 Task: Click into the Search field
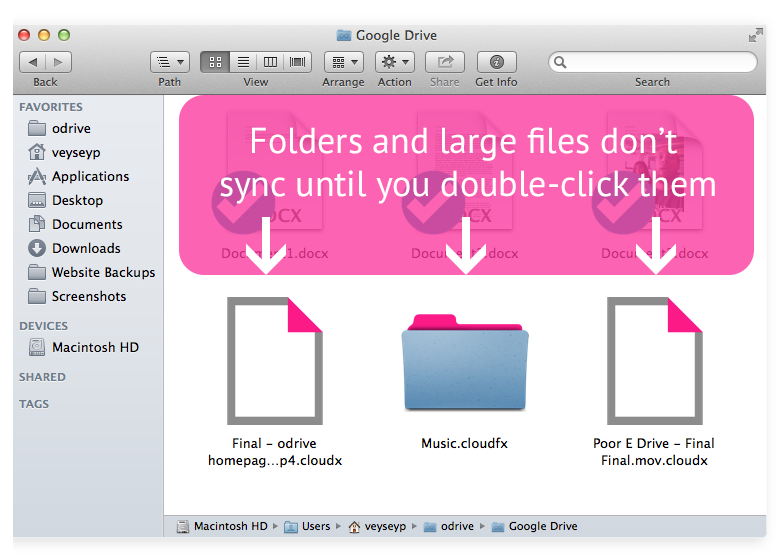pos(652,62)
